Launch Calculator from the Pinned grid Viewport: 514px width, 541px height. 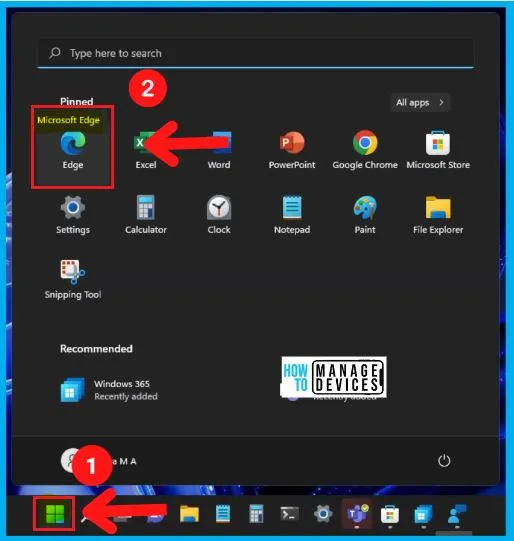(146, 215)
